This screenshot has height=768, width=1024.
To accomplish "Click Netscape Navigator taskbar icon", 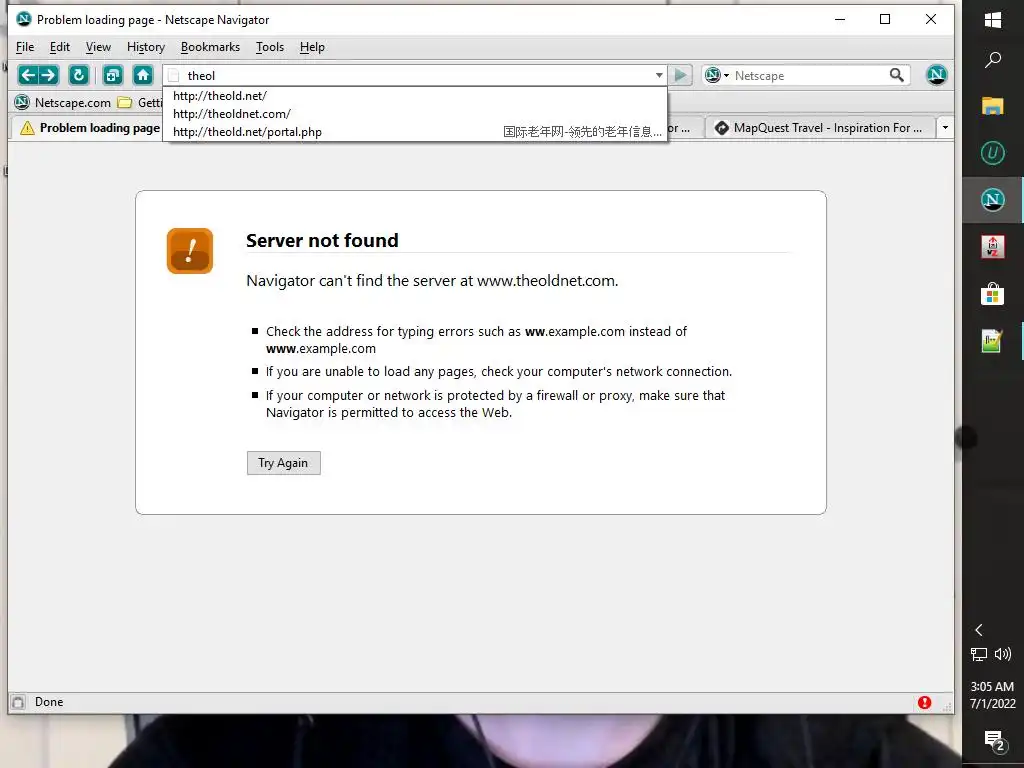I will coord(993,200).
